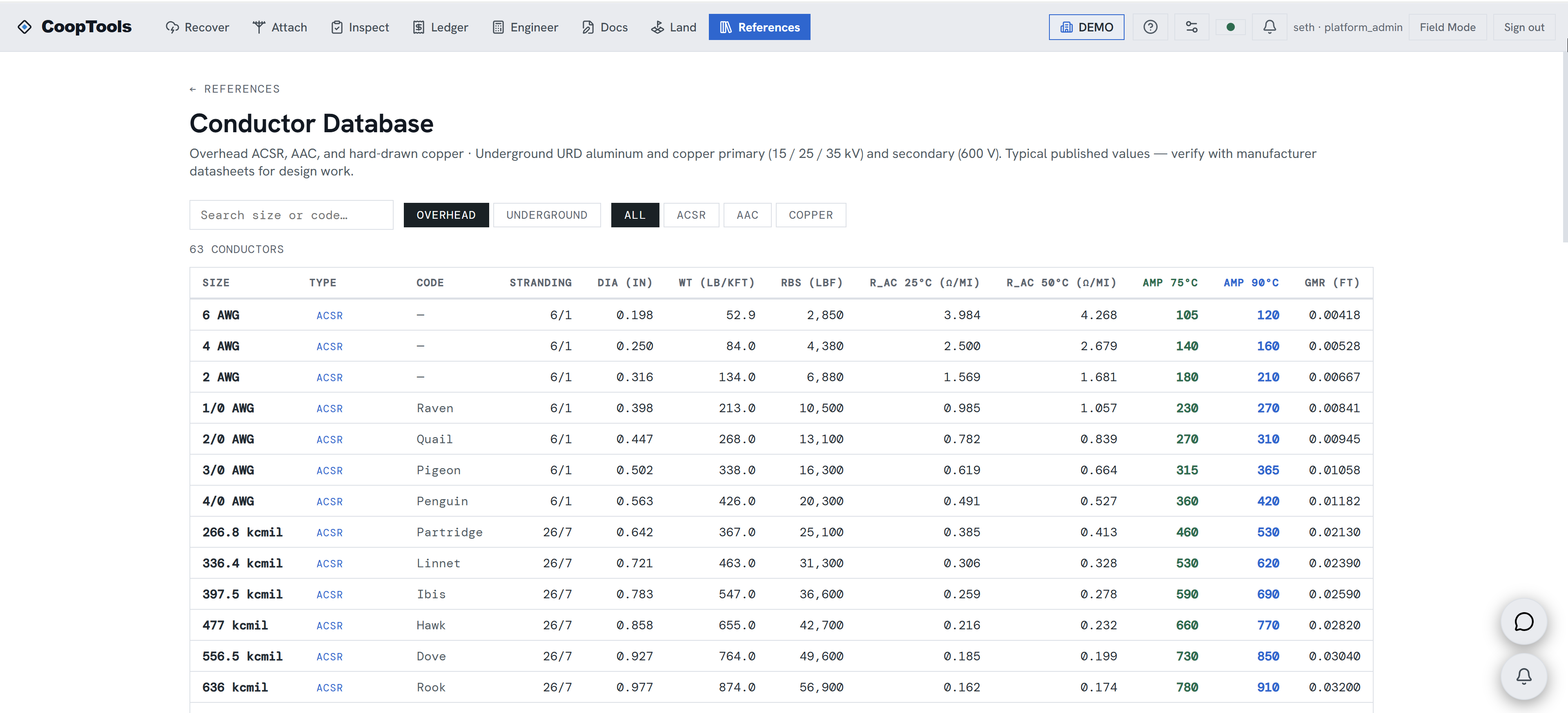This screenshot has width=1568, height=713.
Task: Click the RBS (LBF) column header
Action: coord(812,282)
